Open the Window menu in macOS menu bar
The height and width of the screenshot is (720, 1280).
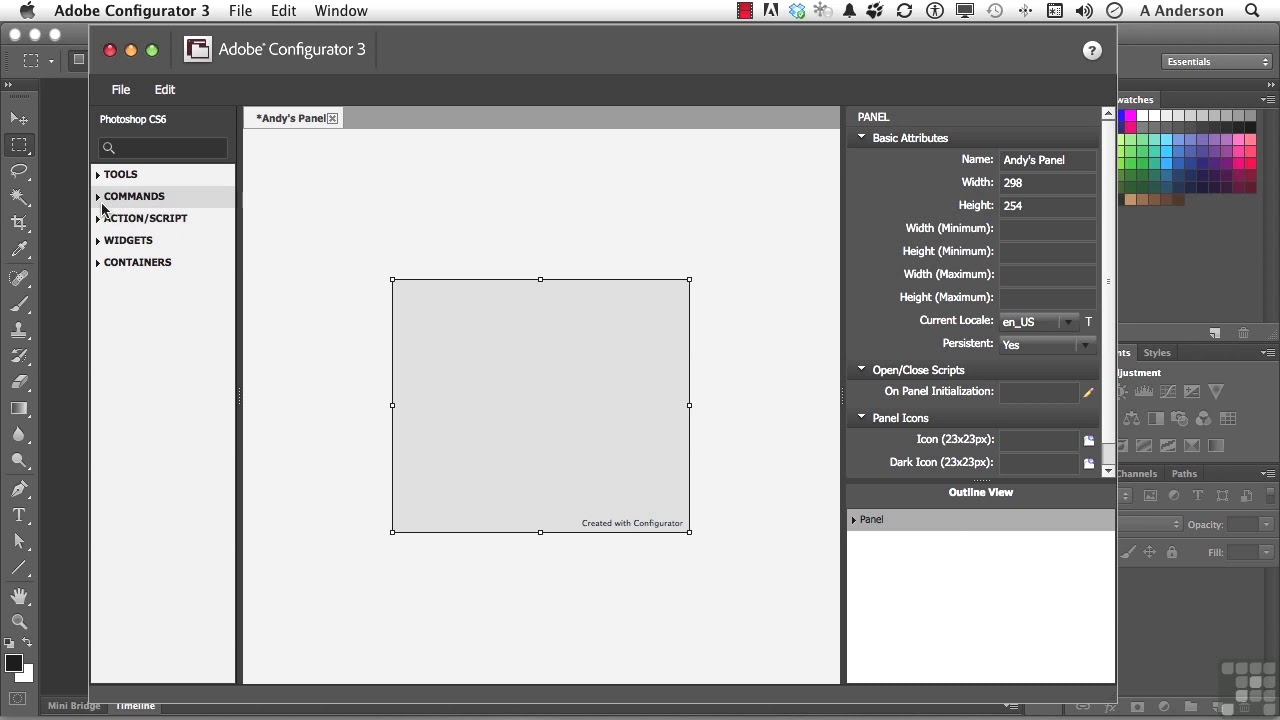pos(341,11)
